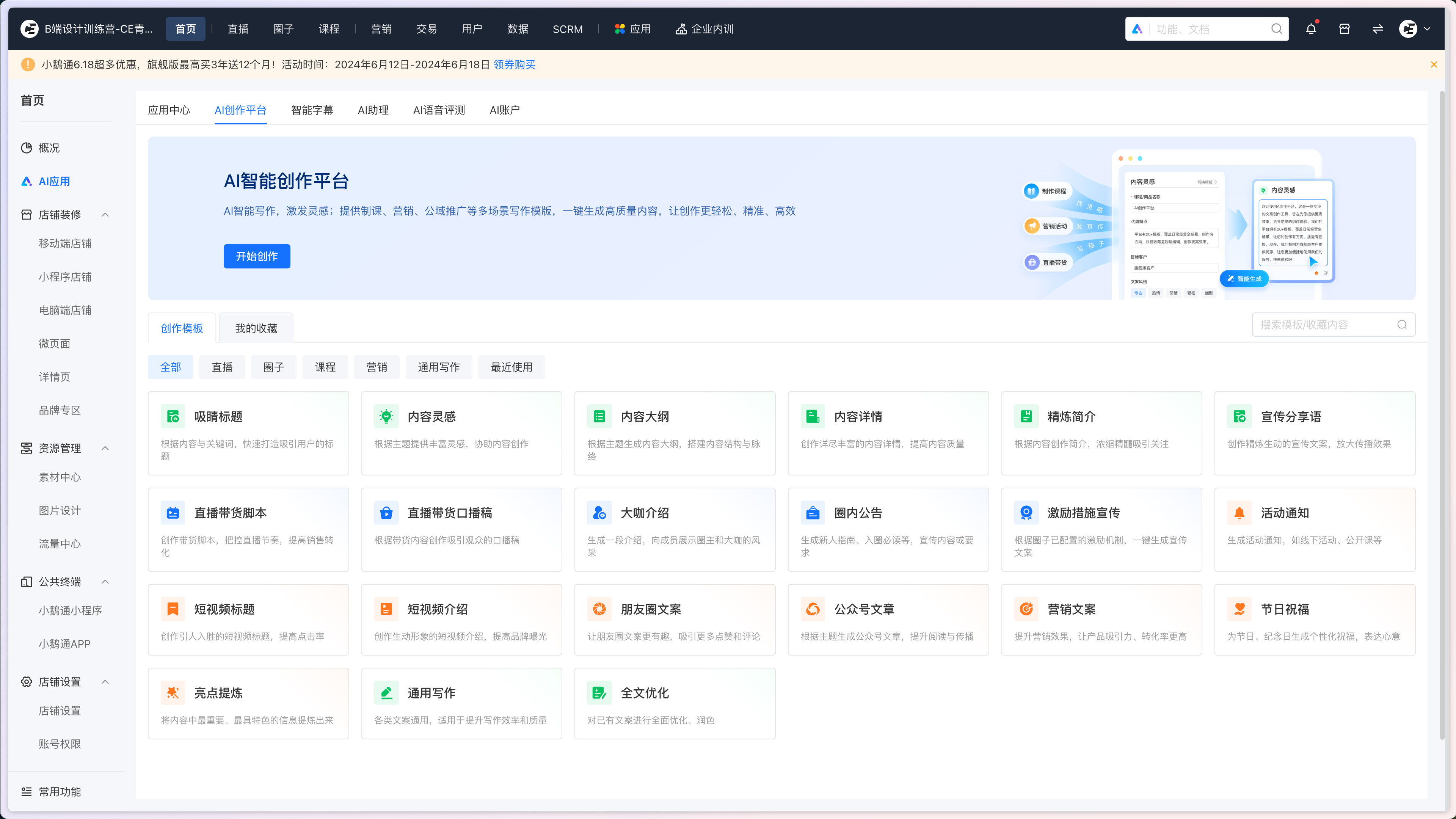Open the 领券购买 promotion link
The image size is (1456, 819).
point(514,64)
